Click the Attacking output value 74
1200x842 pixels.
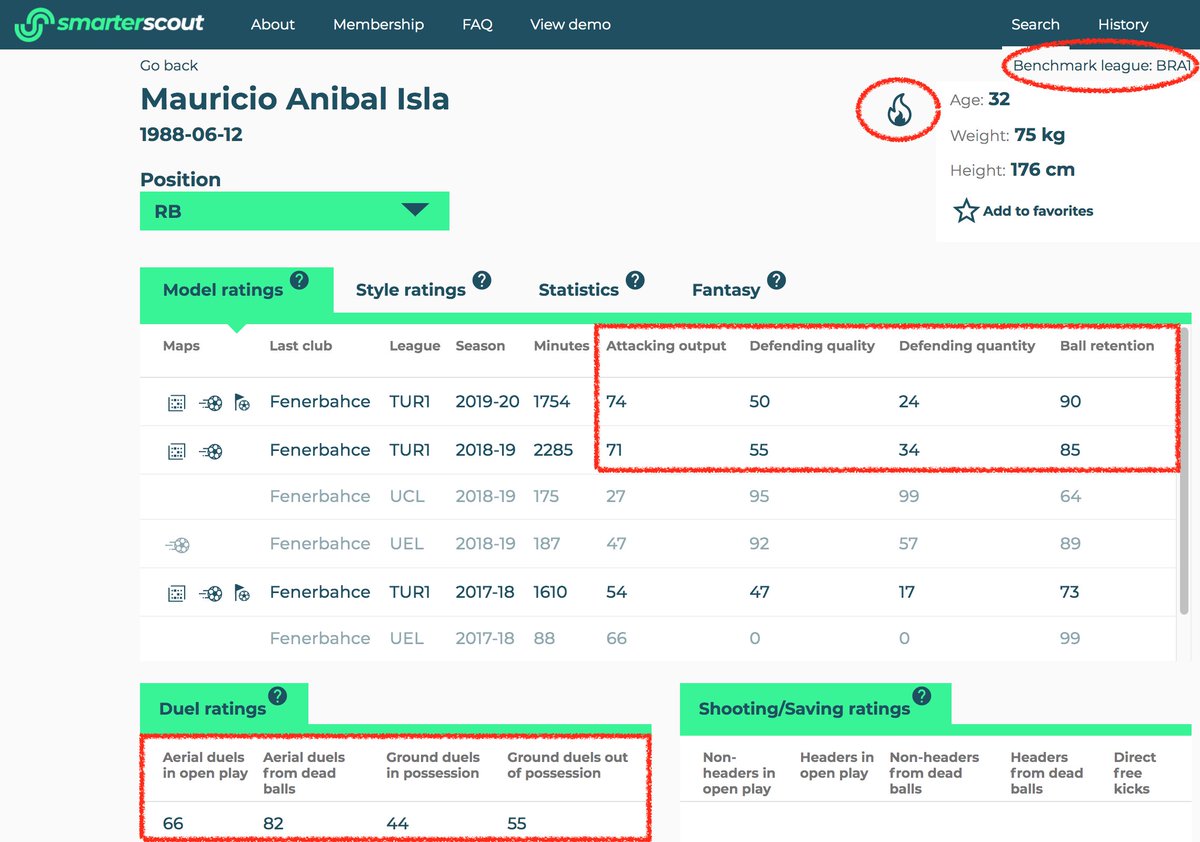click(616, 402)
